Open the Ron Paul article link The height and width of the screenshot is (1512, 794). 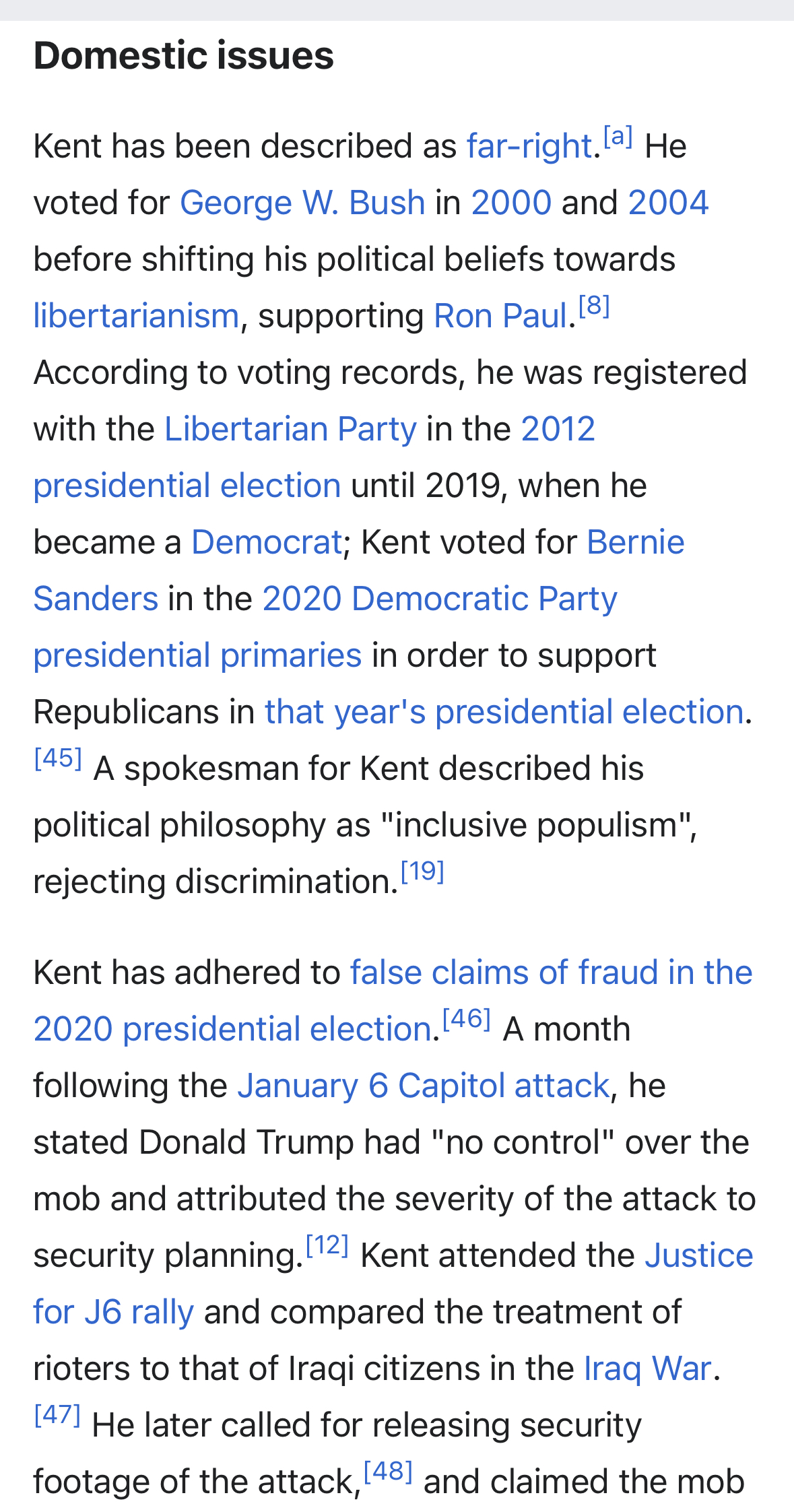coord(501,316)
